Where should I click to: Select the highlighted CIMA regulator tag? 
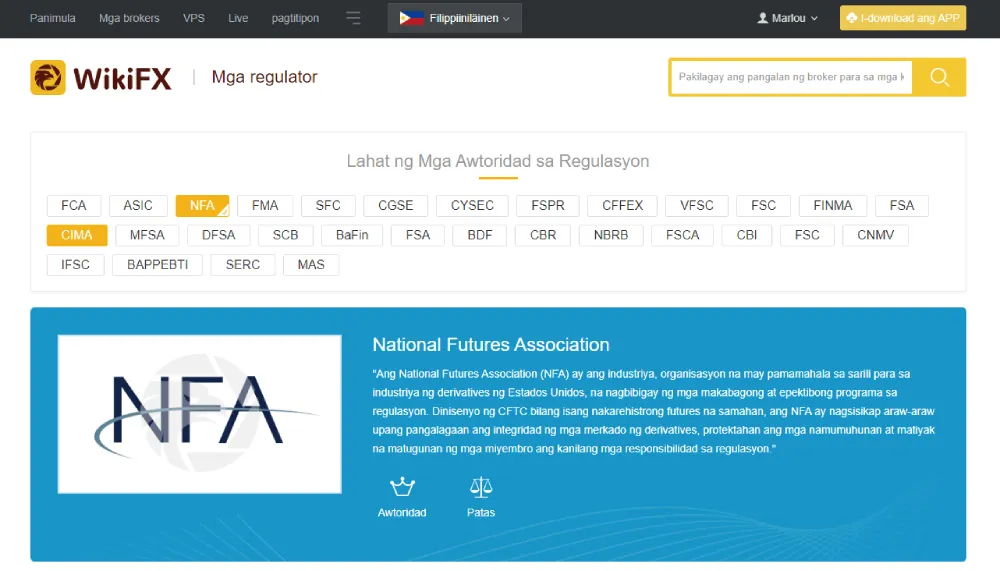tap(77, 235)
